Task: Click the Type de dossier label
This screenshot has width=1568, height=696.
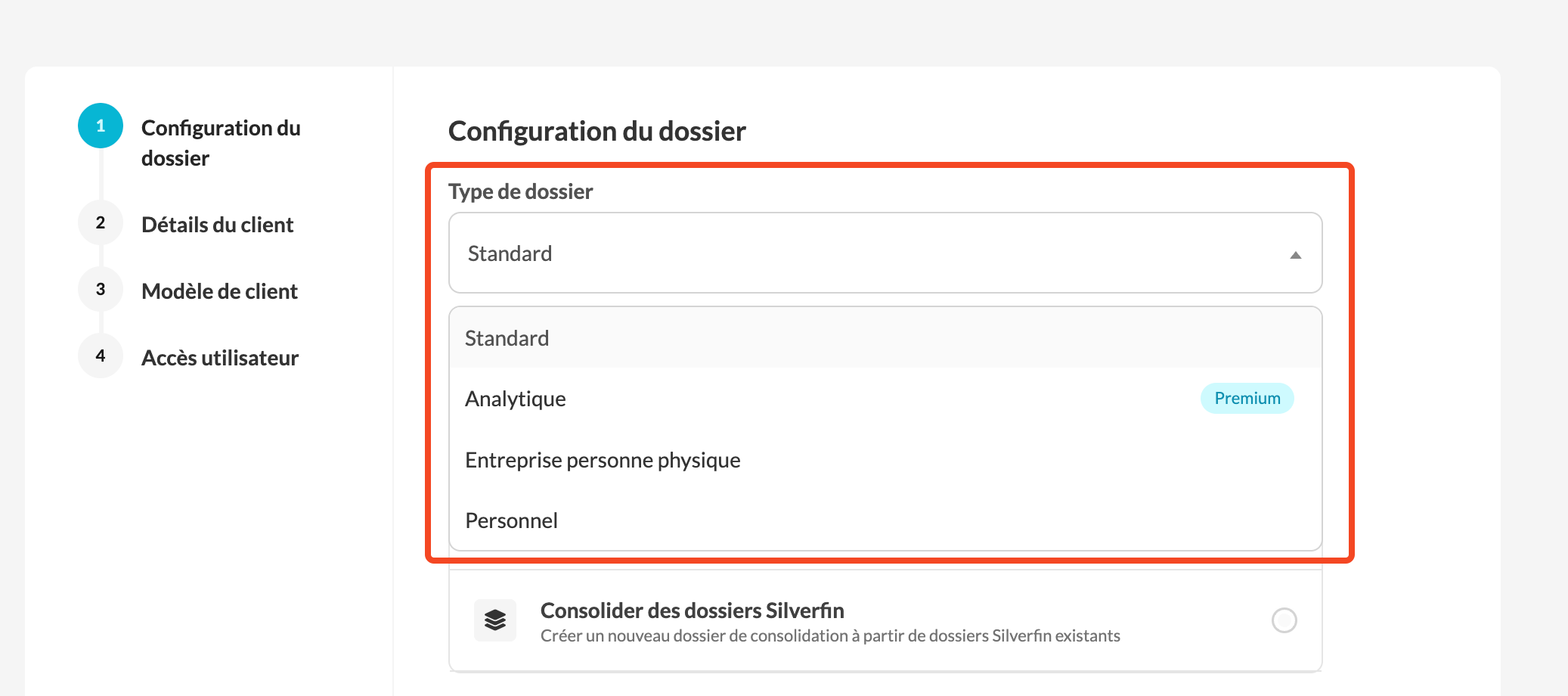Action: (521, 191)
